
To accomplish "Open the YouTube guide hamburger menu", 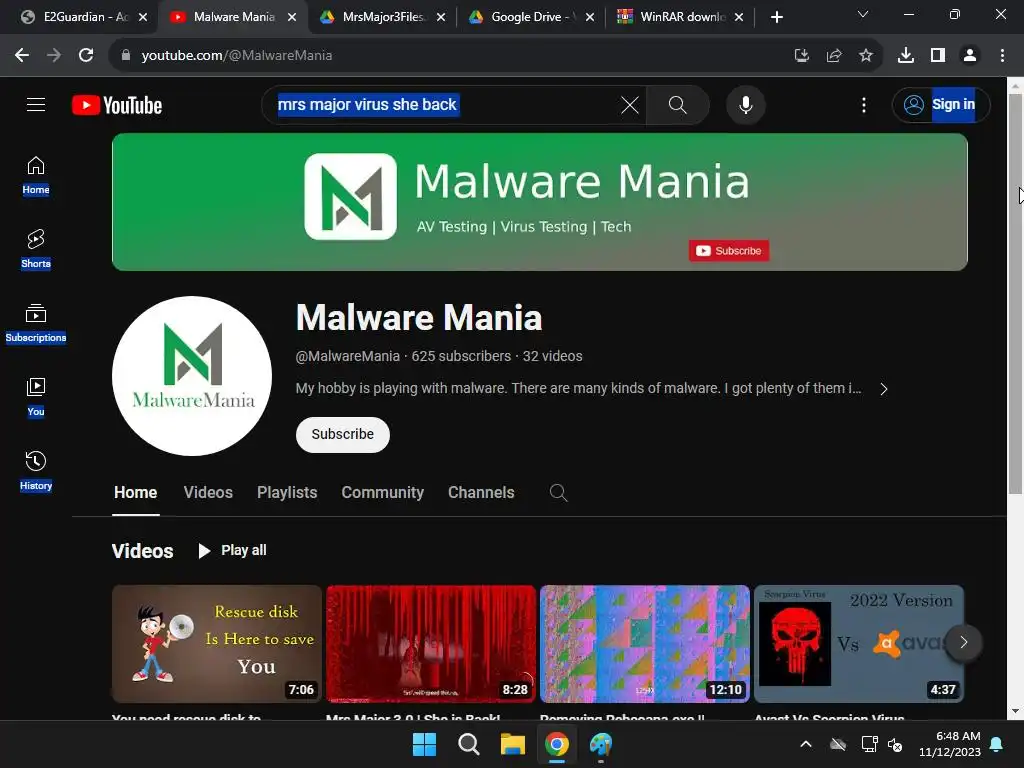I will [36, 104].
